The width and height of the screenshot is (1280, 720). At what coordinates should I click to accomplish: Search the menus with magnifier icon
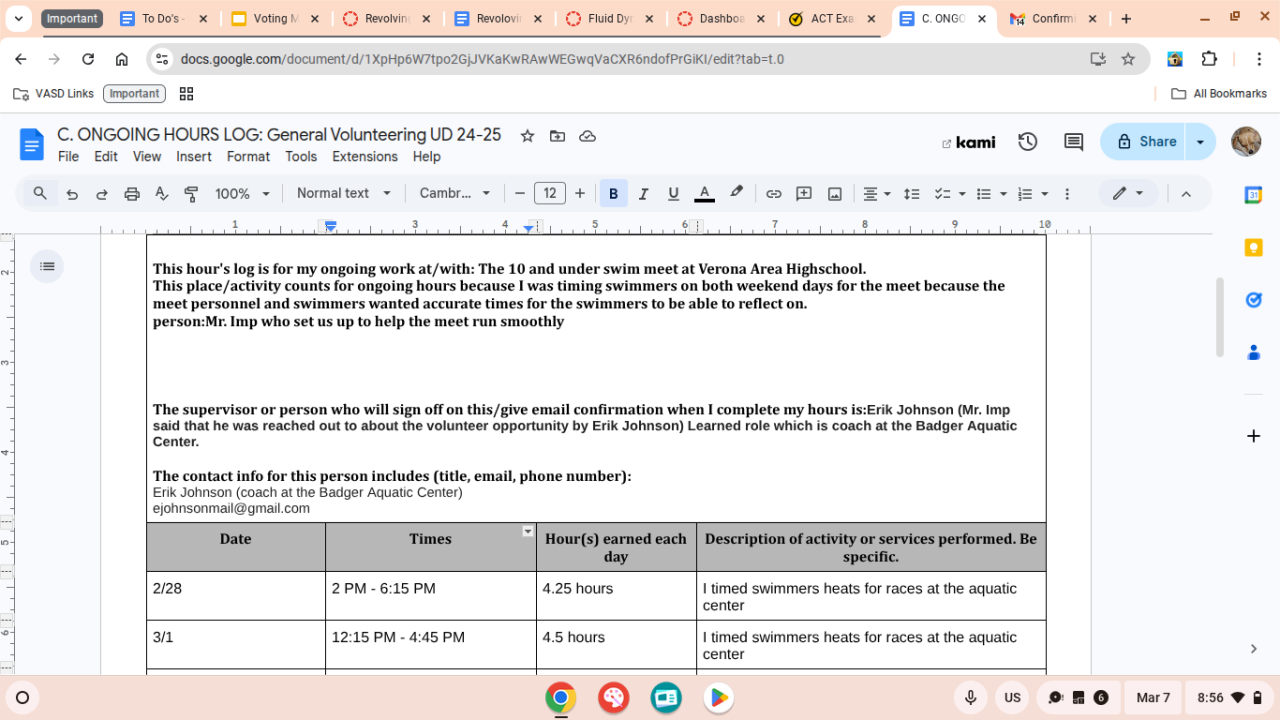pyautogui.click(x=40, y=193)
